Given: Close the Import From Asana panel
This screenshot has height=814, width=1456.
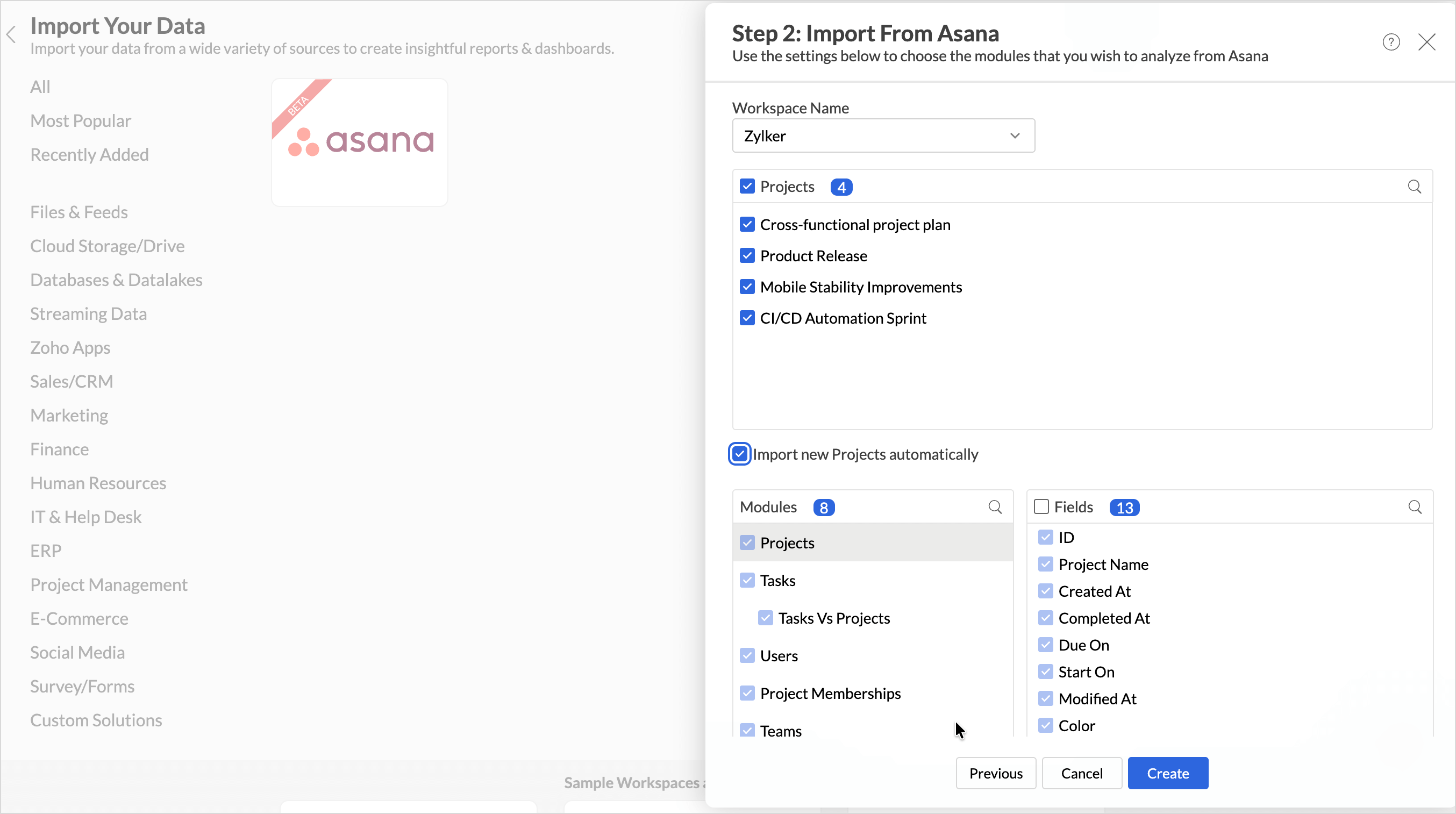Looking at the screenshot, I should [x=1426, y=42].
